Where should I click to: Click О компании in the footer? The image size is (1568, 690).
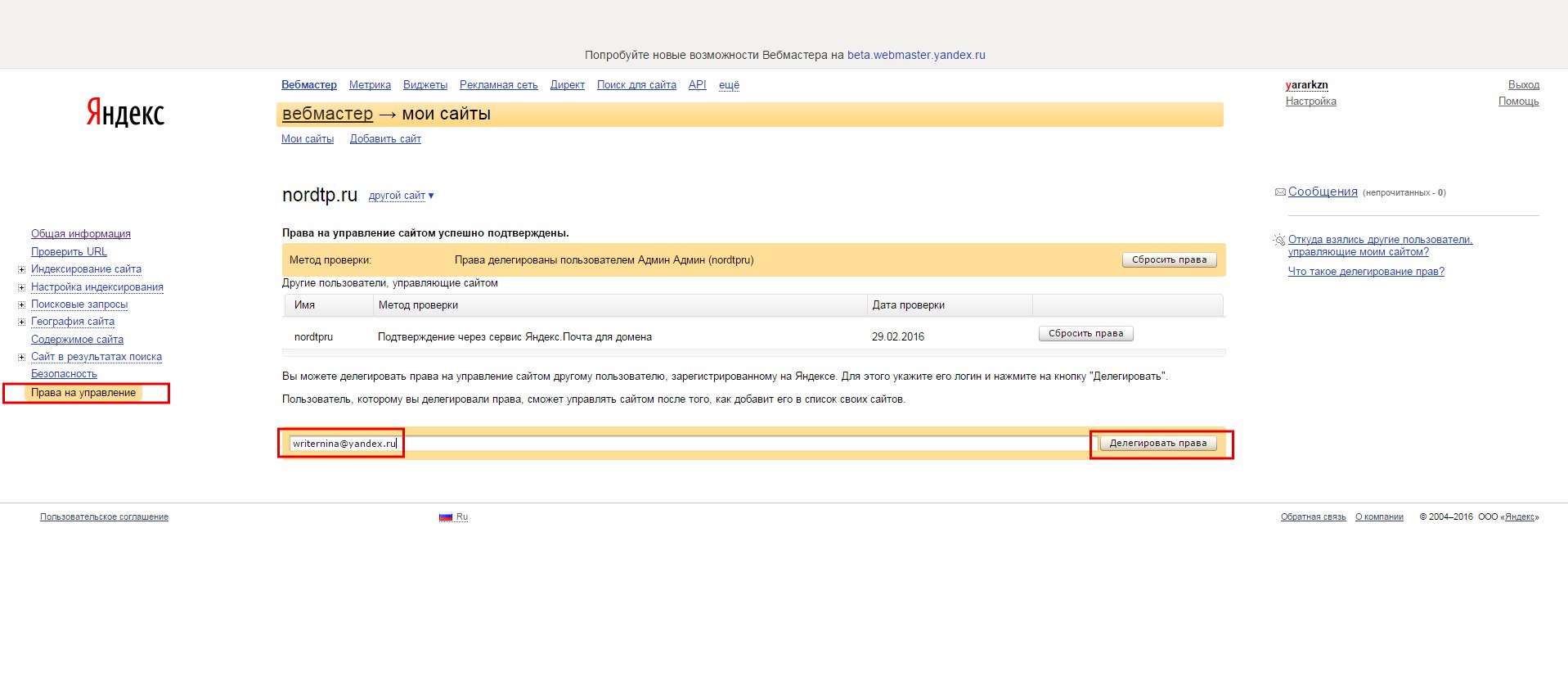pos(1379,517)
